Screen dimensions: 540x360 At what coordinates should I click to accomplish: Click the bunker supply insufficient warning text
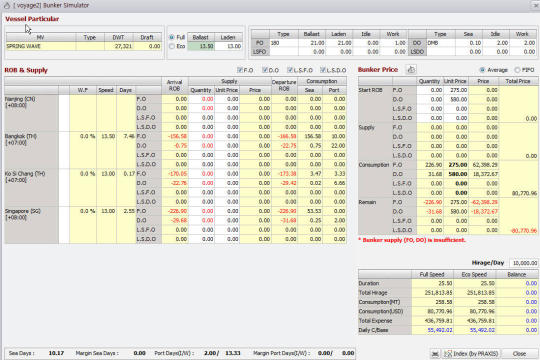(412, 240)
